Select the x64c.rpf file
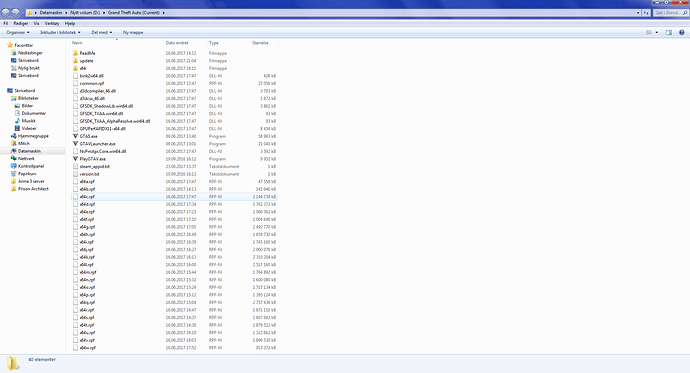The height and width of the screenshot is (373, 690). 175,197
